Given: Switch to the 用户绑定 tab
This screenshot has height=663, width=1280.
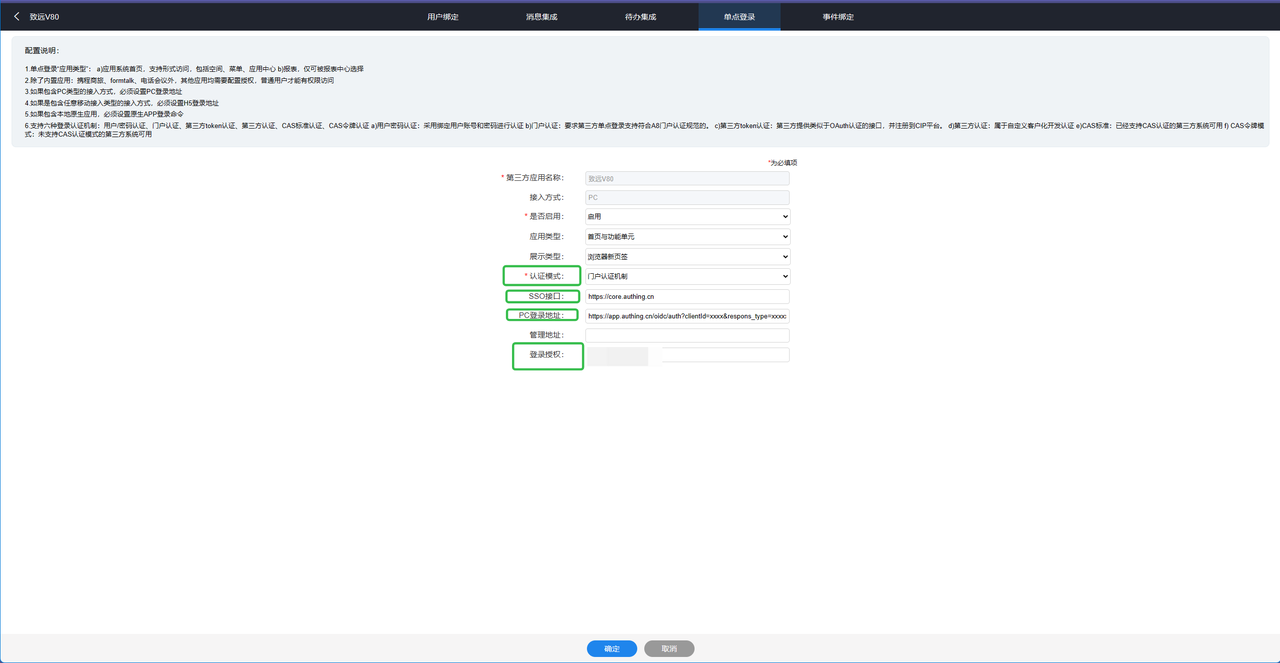Looking at the screenshot, I should click(x=442, y=17).
